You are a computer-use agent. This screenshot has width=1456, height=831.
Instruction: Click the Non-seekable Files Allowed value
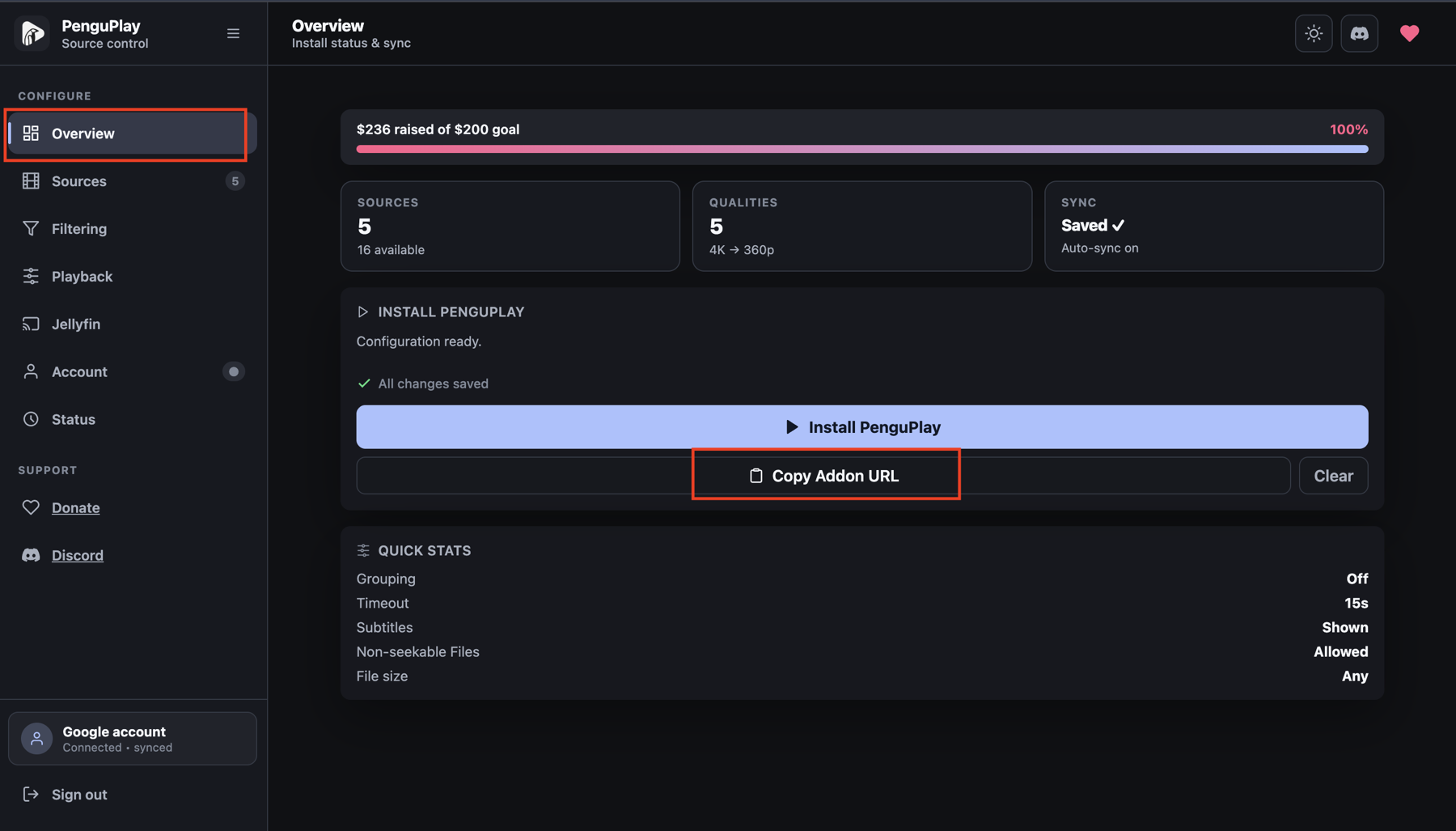pyautogui.click(x=1341, y=652)
